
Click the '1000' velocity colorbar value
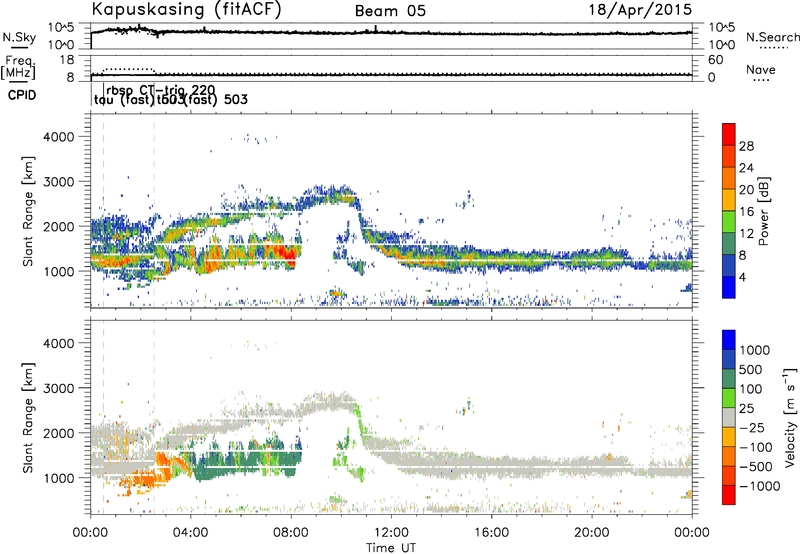[x=755, y=350]
